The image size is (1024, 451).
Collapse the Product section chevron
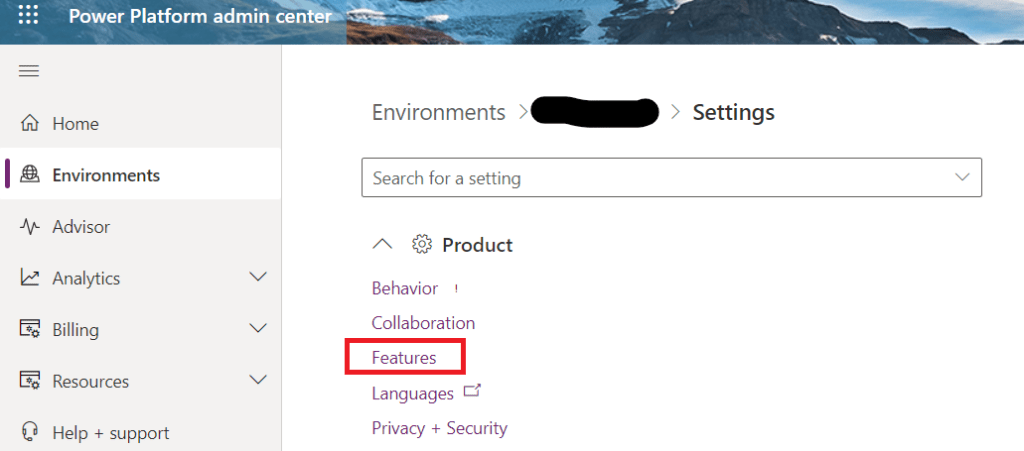coord(382,245)
